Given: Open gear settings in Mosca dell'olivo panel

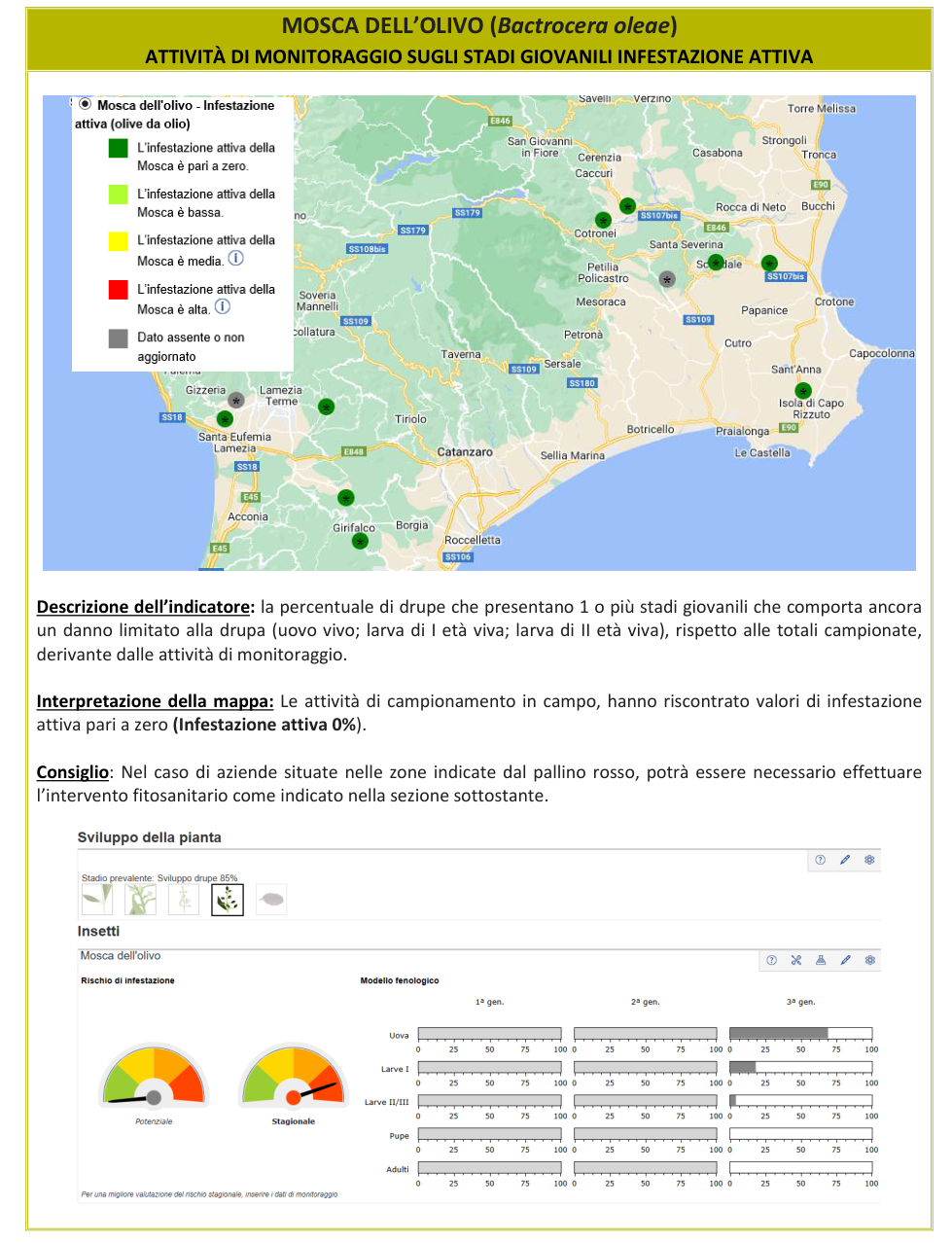Looking at the screenshot, I should click(x=870, y=960).
